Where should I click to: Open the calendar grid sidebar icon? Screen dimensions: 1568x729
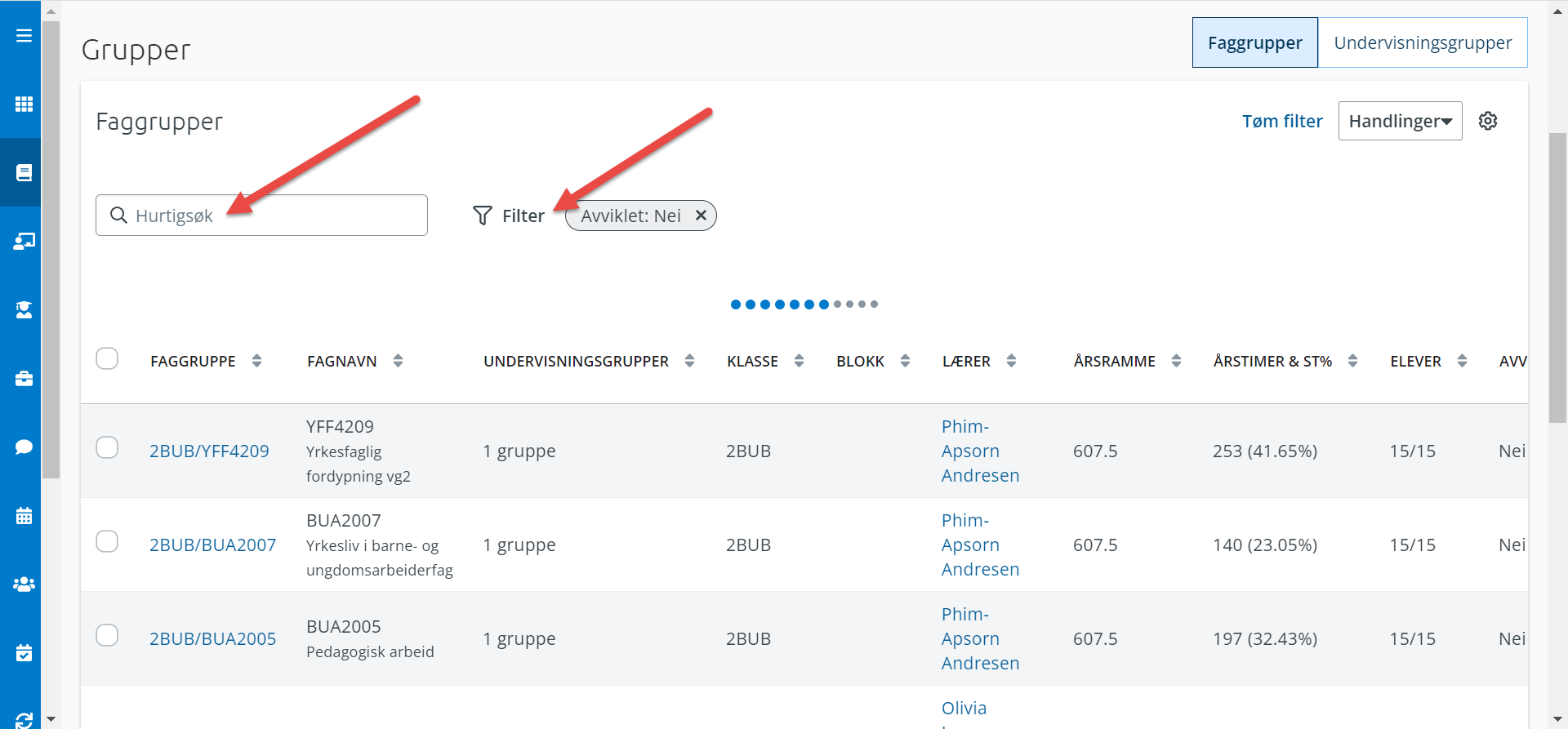coord(24,515)
